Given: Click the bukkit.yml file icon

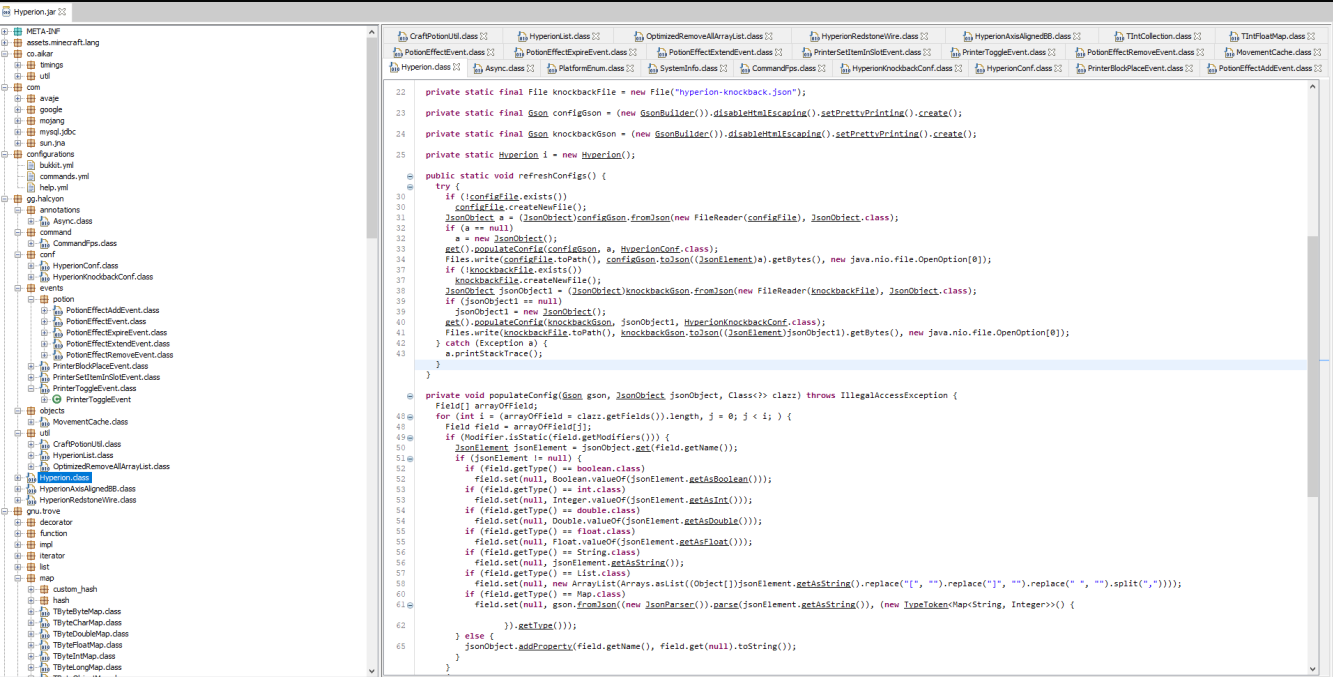Looking at the screenshot, I should pos(32,165).
